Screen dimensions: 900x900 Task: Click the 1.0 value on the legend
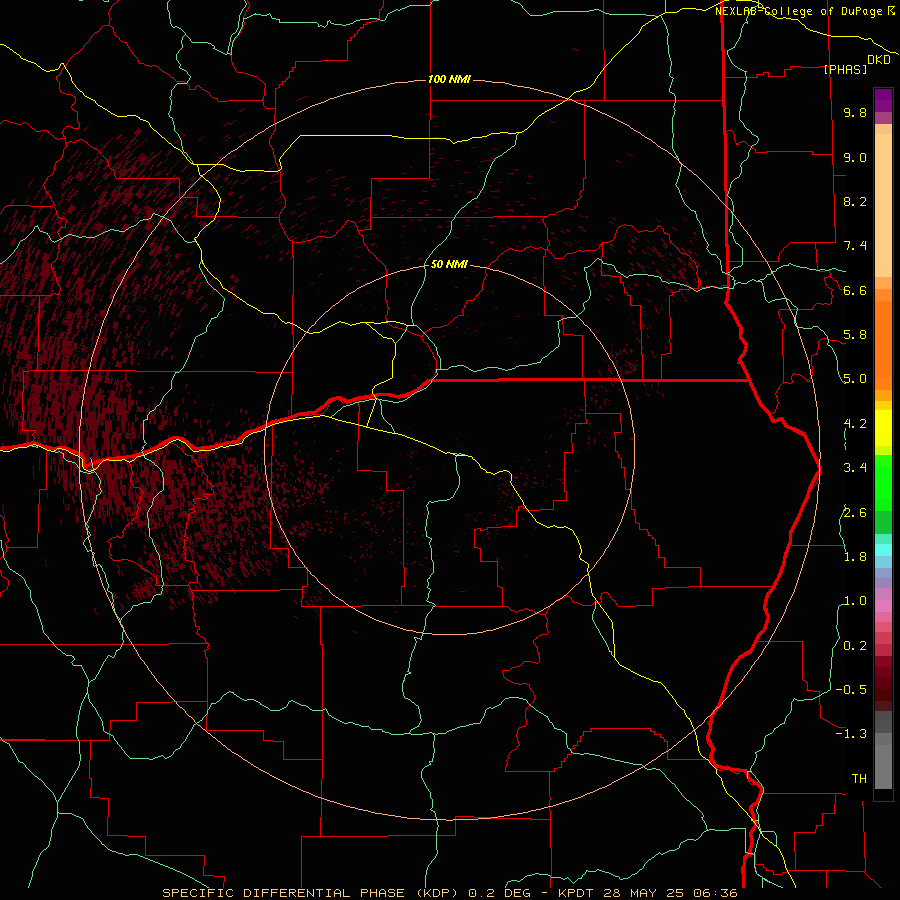pos(855,601)
